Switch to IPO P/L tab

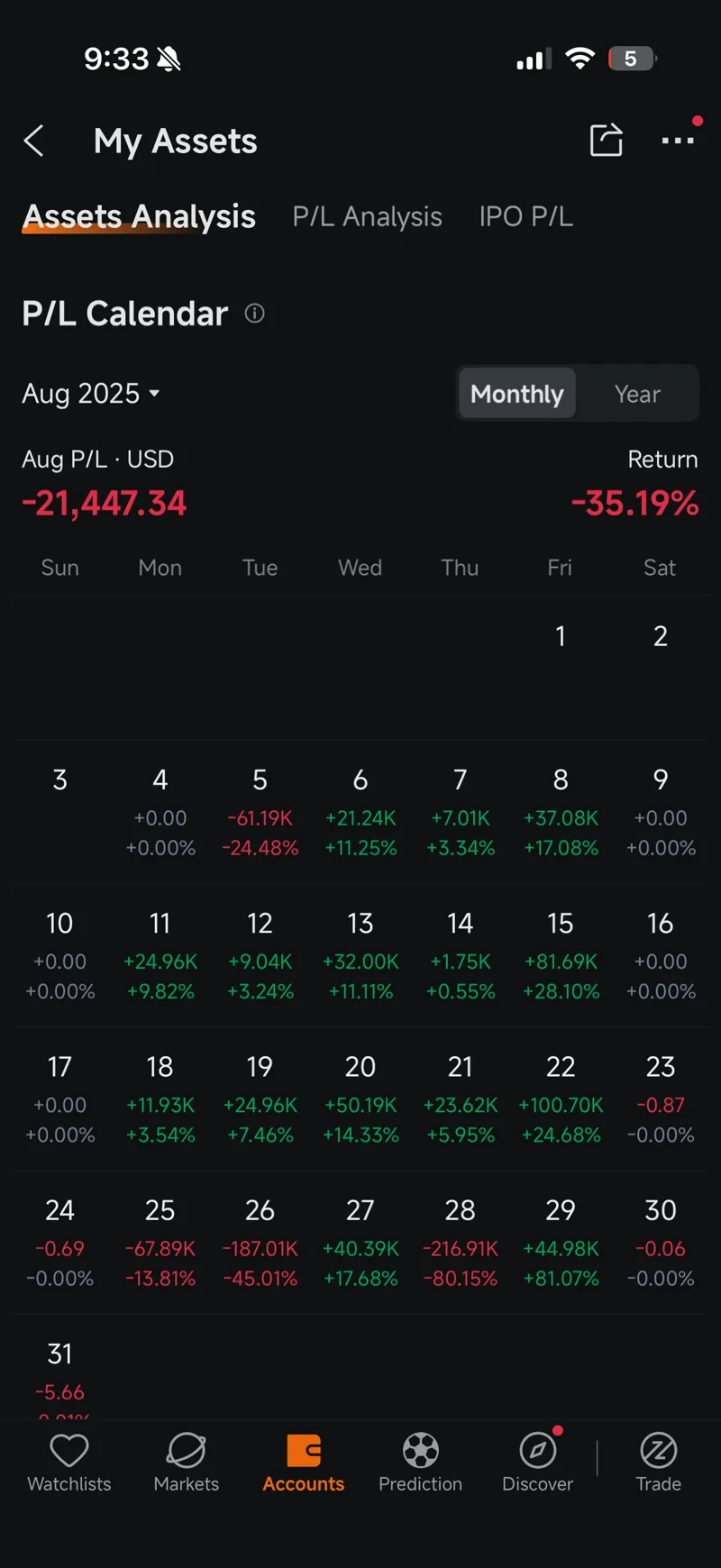(x=526, y=217)
